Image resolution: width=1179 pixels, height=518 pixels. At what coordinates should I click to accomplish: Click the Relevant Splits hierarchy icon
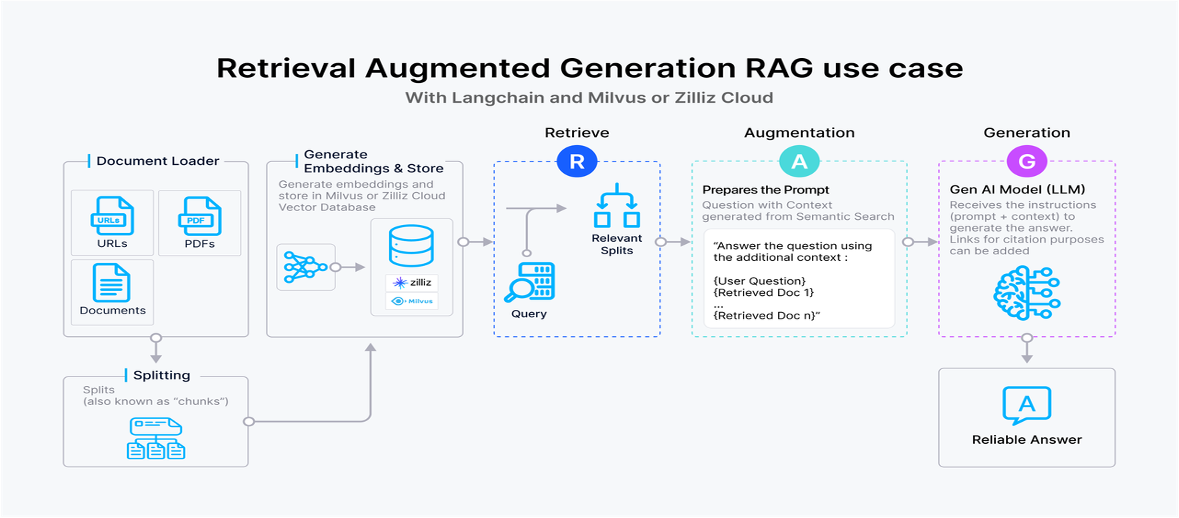(x=616, y=207)
